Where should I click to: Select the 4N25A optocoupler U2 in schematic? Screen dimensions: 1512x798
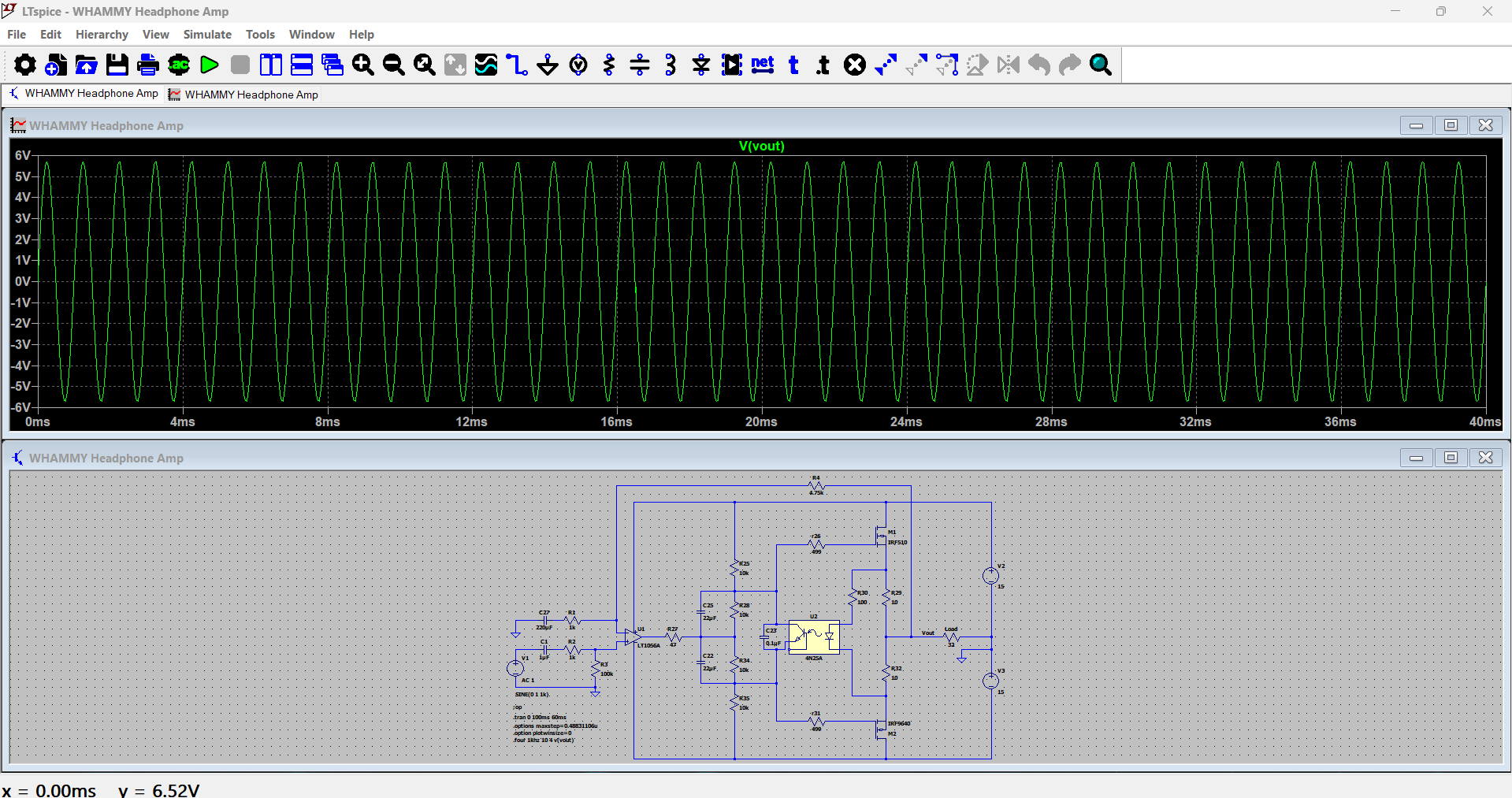coord(814,637)
